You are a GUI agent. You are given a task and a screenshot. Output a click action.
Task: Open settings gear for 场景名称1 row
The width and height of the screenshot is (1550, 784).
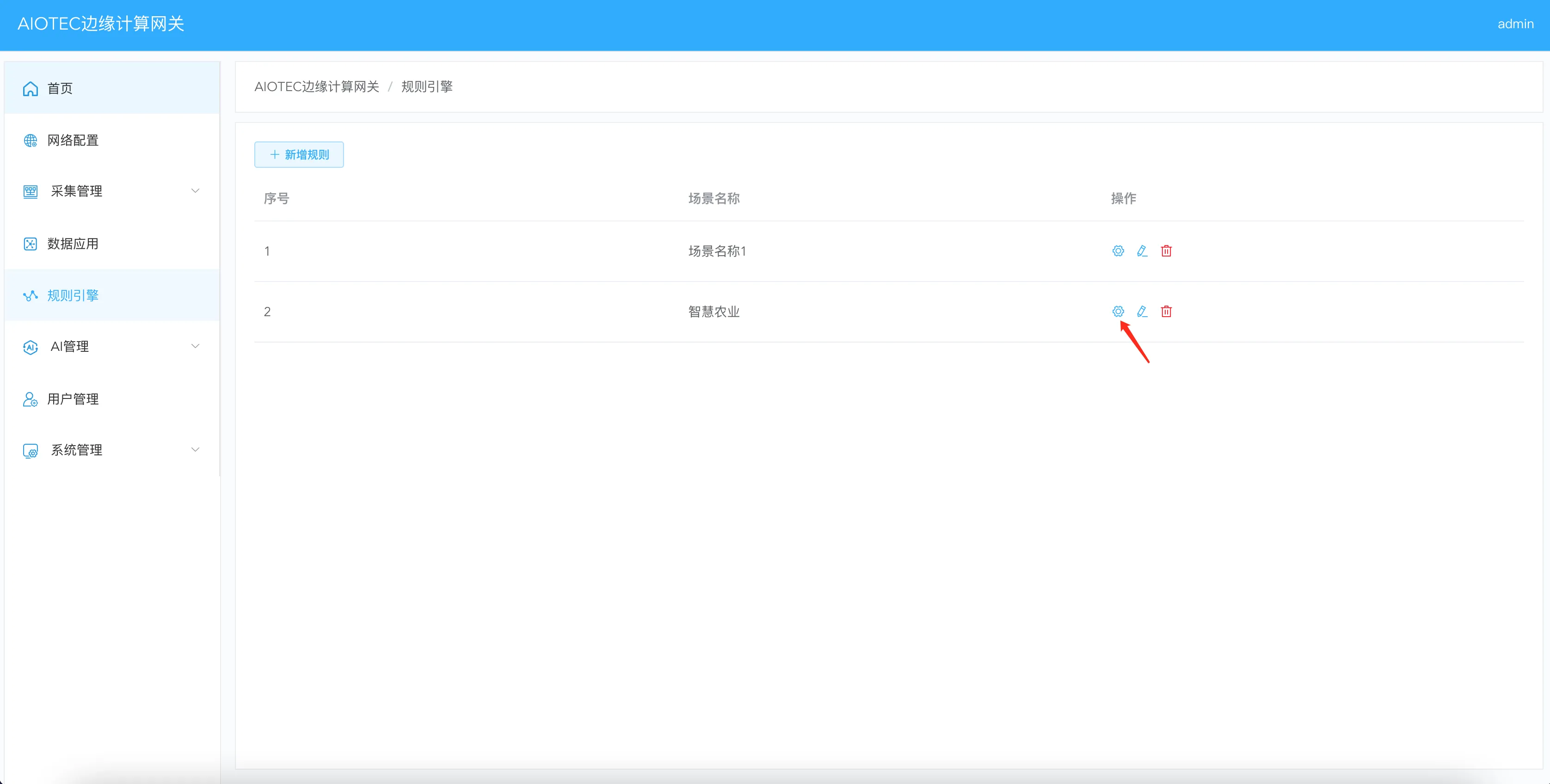tap(1117, 251)
